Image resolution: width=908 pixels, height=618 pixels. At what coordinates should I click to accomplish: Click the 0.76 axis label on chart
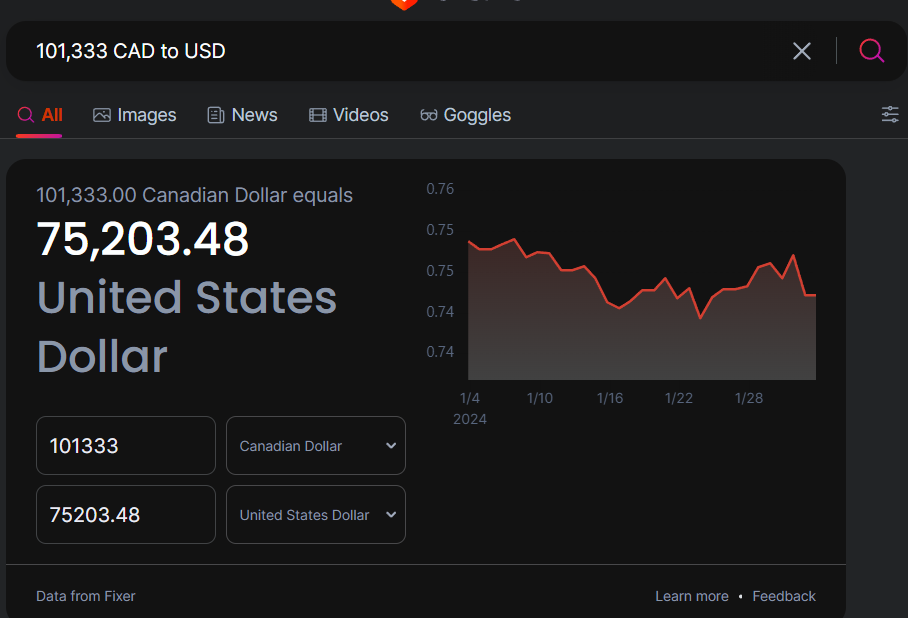click(x=440, y=189)
